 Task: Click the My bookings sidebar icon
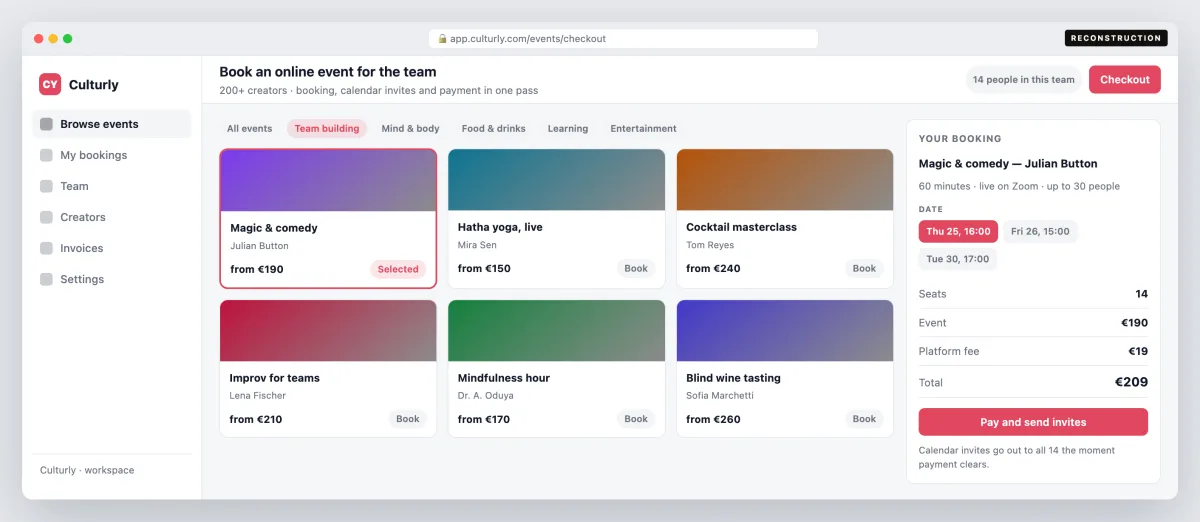coord(46,155)
